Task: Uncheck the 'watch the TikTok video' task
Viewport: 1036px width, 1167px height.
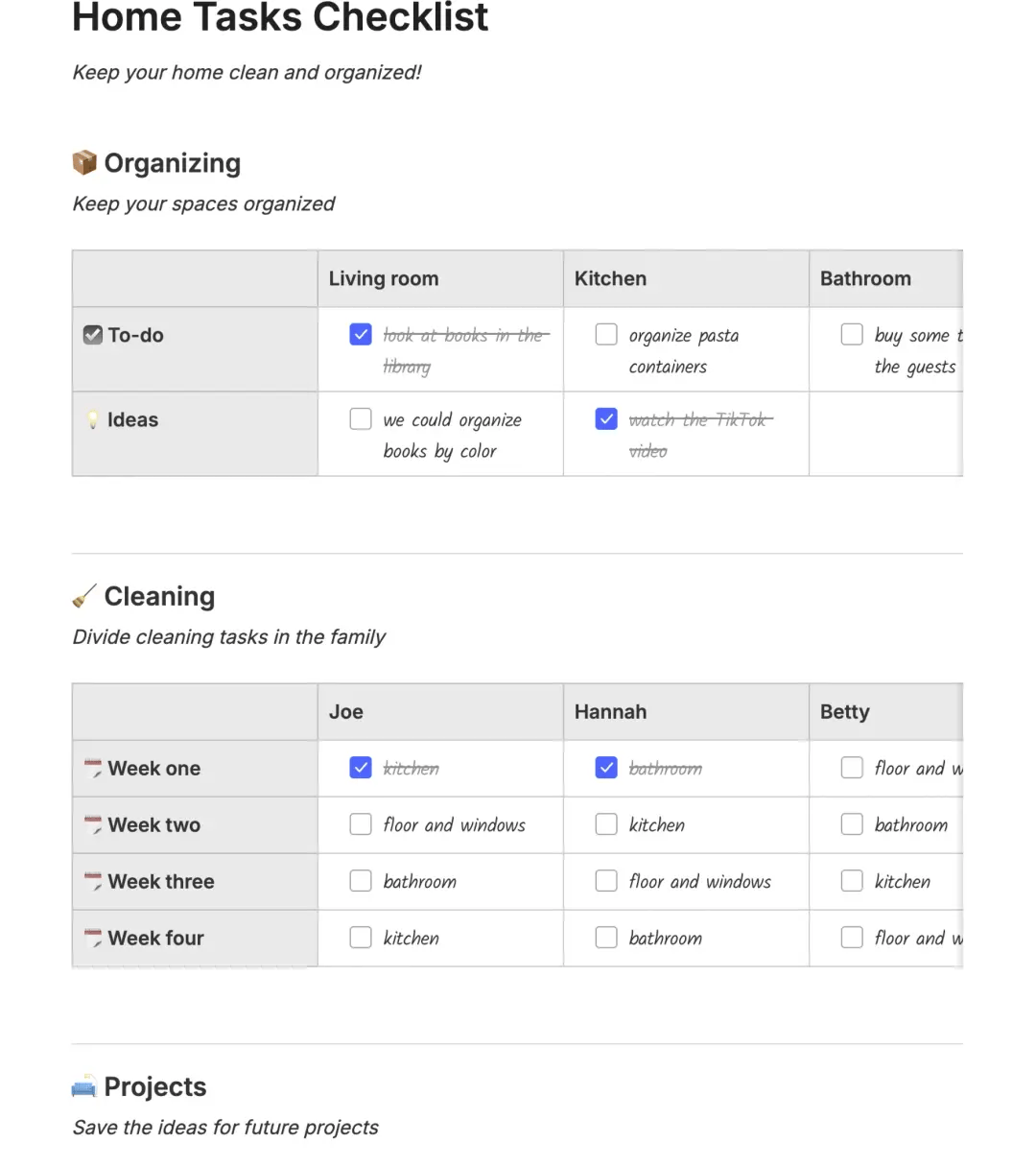Action: tap(606, 418)
